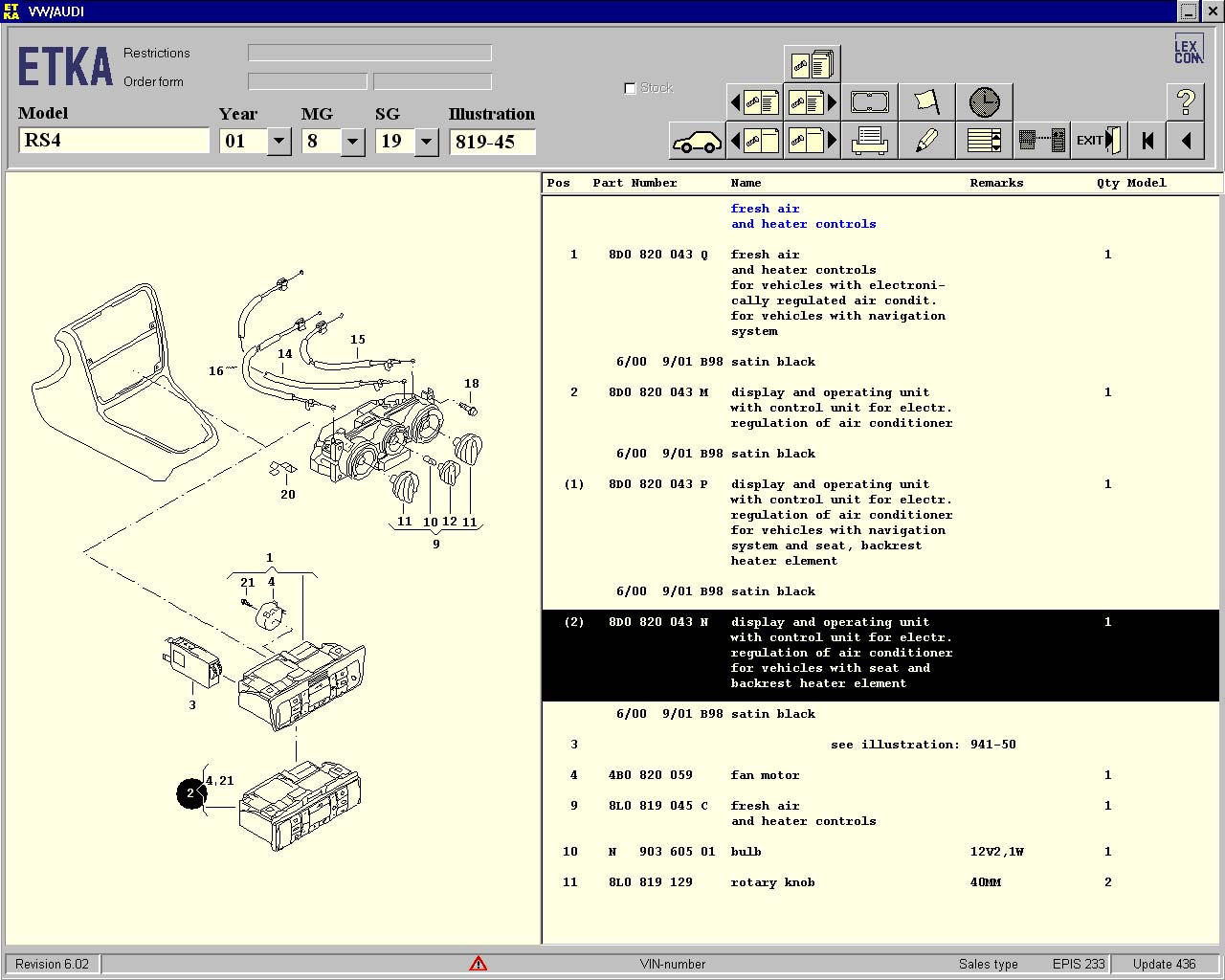
Task: Click the 'see illustration: 941-50' reference
Action: click(924, 745)
